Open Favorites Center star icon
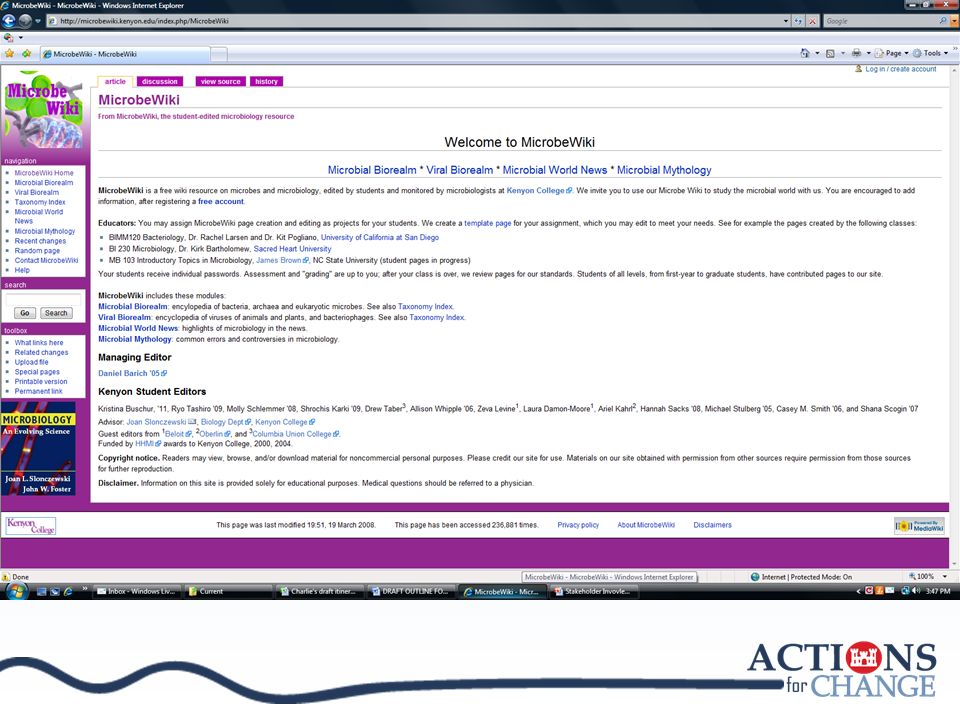 pyautogui.click(x=9, y=54)
